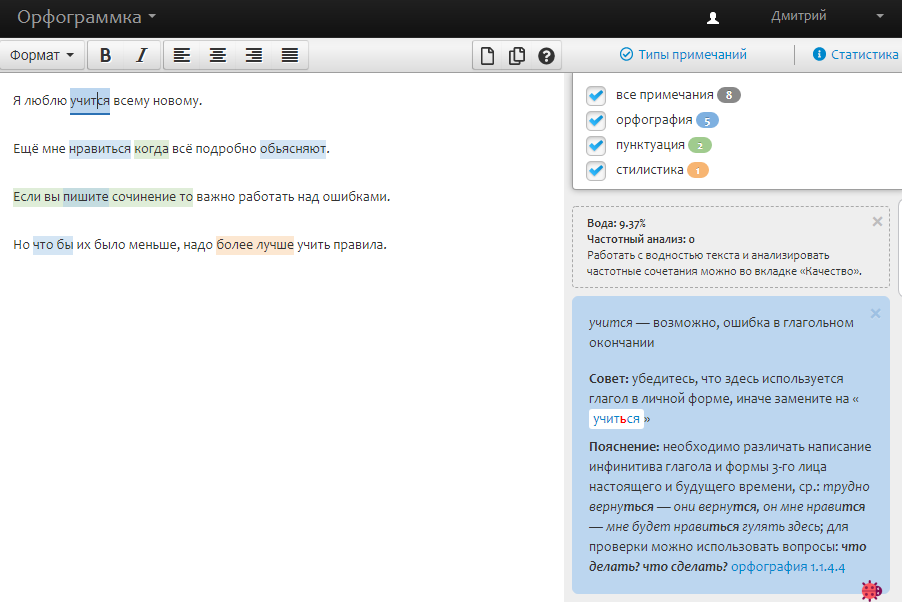This screenshot has height=602, width=902.
Task: Toggle bold formatting
Action: coord(105,55)
